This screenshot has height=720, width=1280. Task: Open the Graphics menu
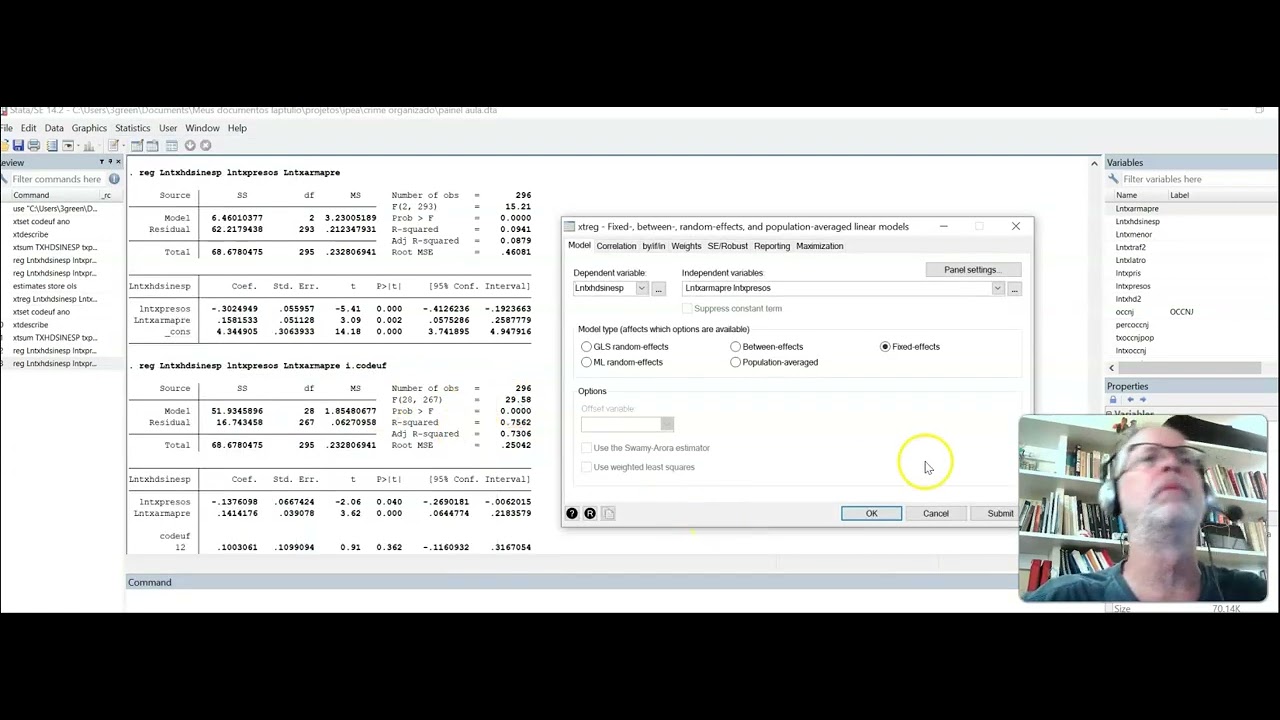(x=89, y=128)
